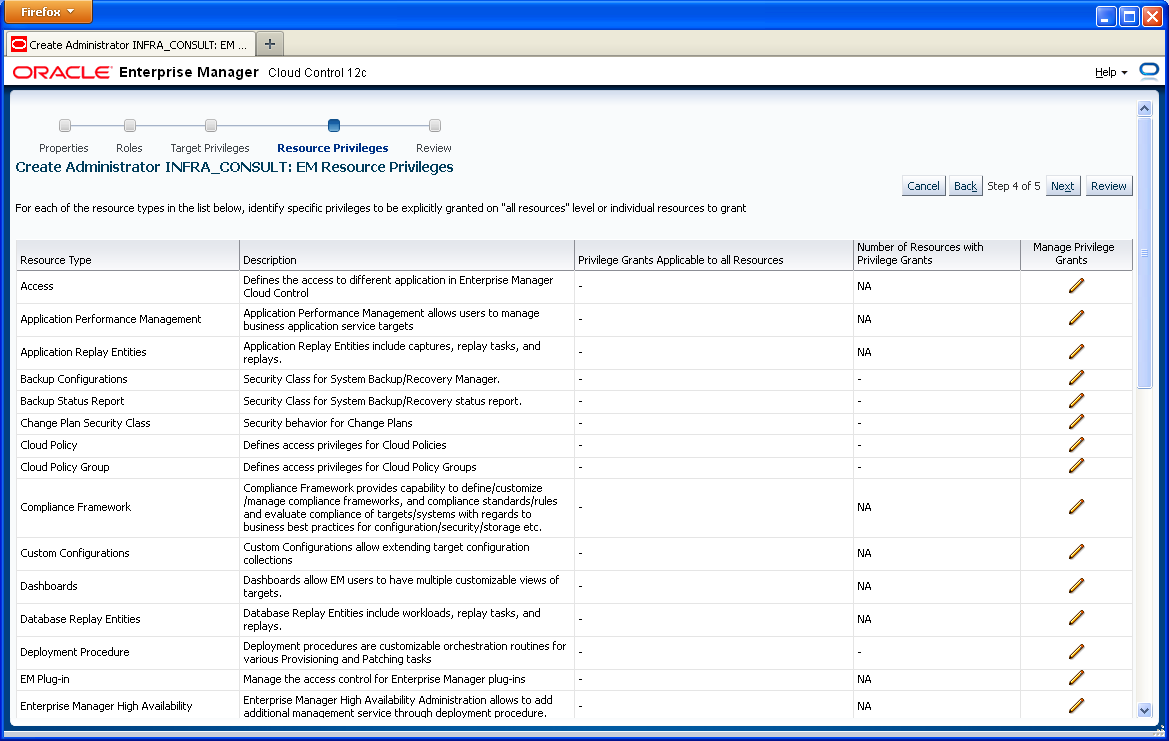
Task: Click the Manage Privilege Grants column header
Action: [1076, 256]
